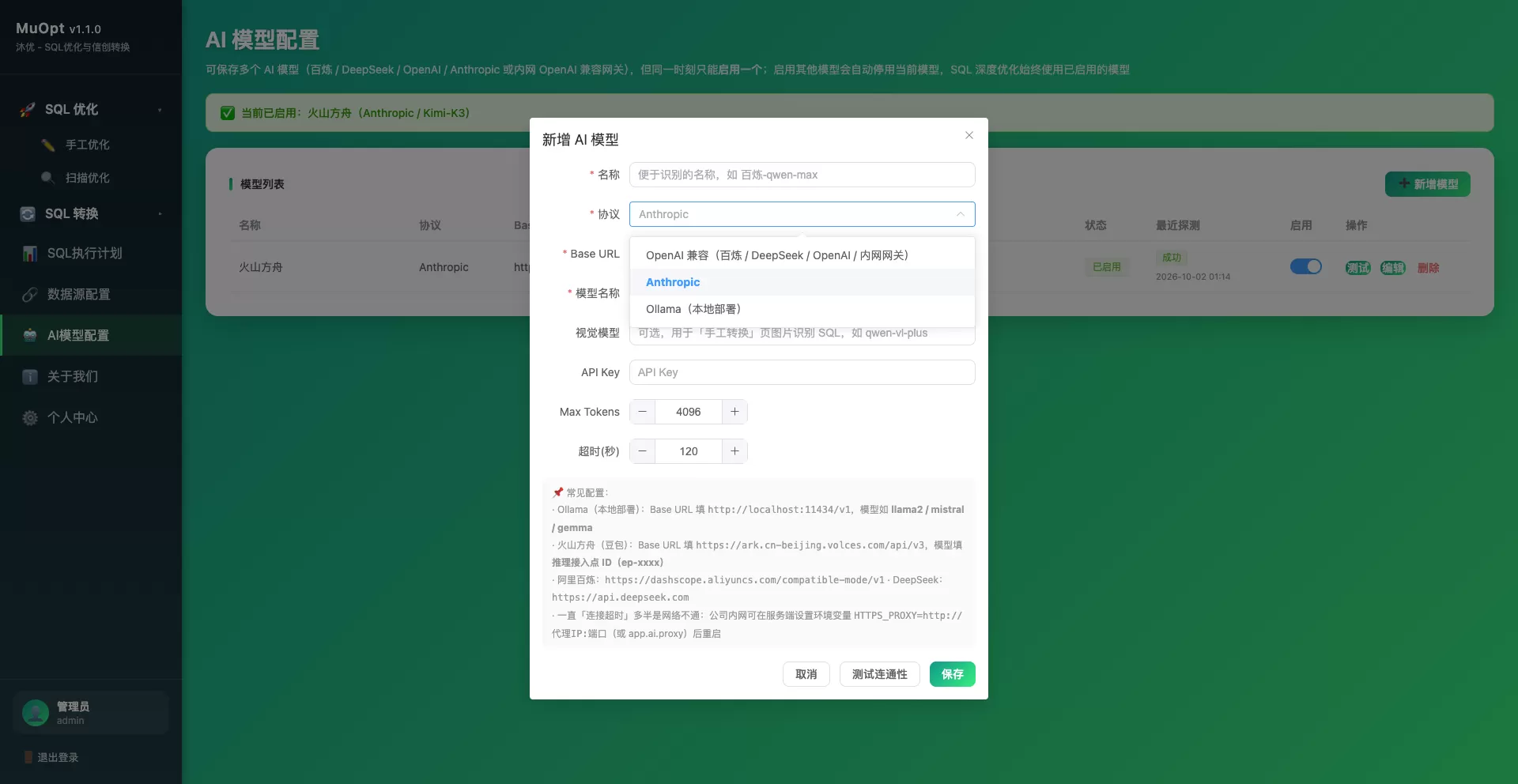Increase Max Tokens with the plus button
Viewport: 1518px width, 784px height.
[734, 412]
